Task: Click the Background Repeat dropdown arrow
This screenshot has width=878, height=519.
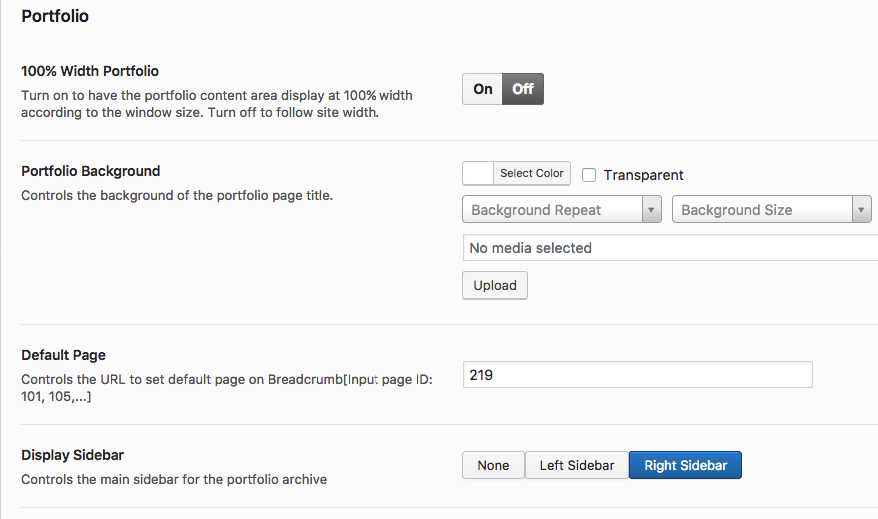Action: click(x=651, y=210)
